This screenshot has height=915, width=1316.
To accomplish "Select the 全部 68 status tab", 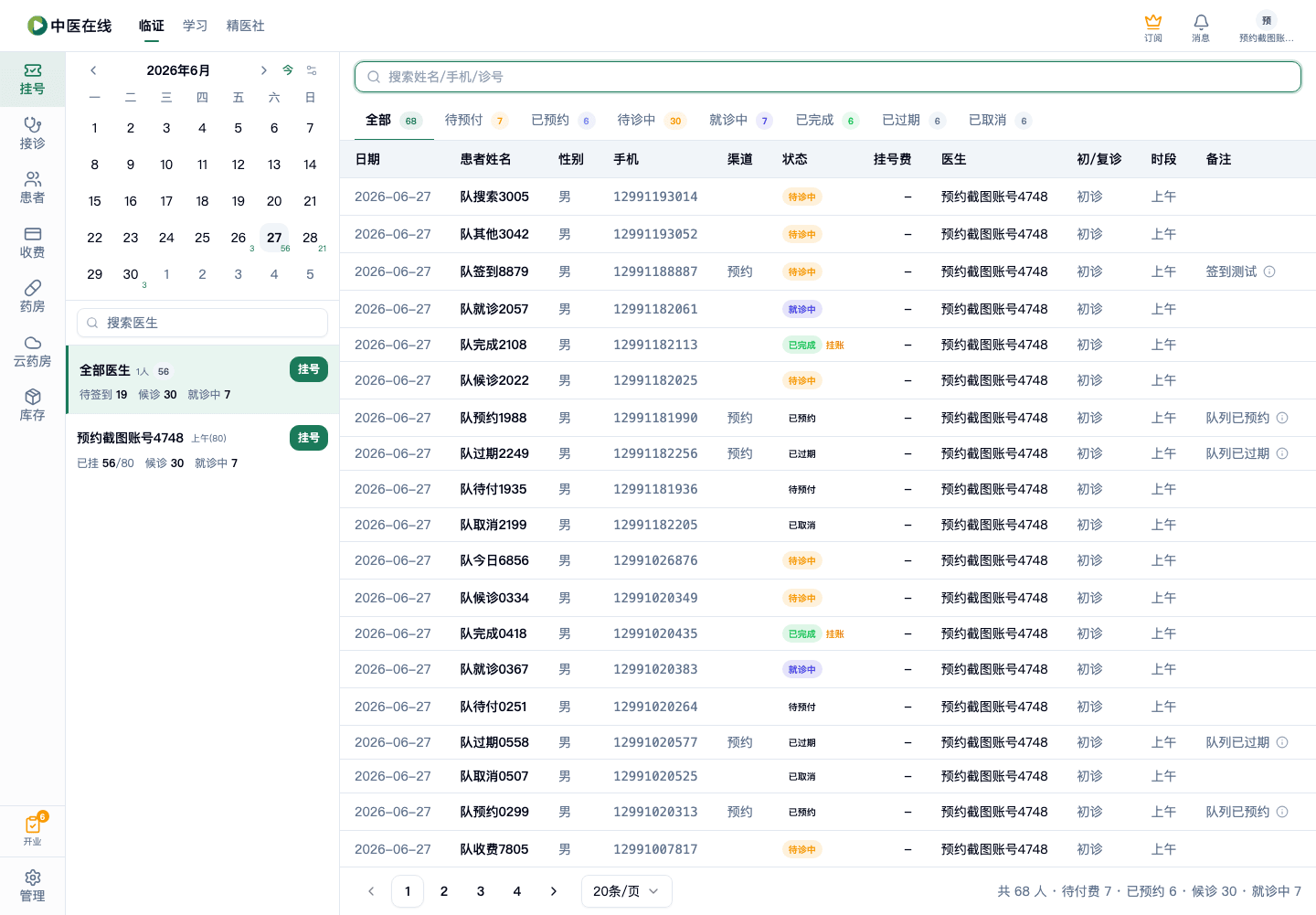I will [393, 120].
